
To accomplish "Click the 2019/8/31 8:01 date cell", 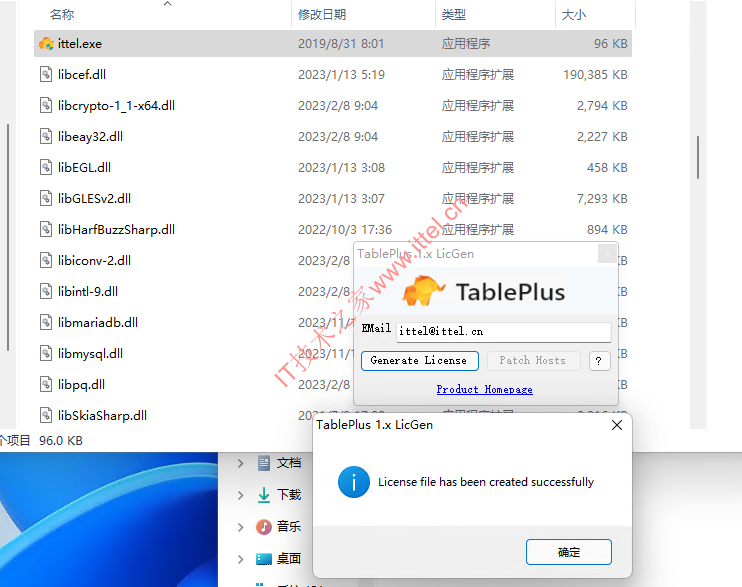I will click(341, 44).
